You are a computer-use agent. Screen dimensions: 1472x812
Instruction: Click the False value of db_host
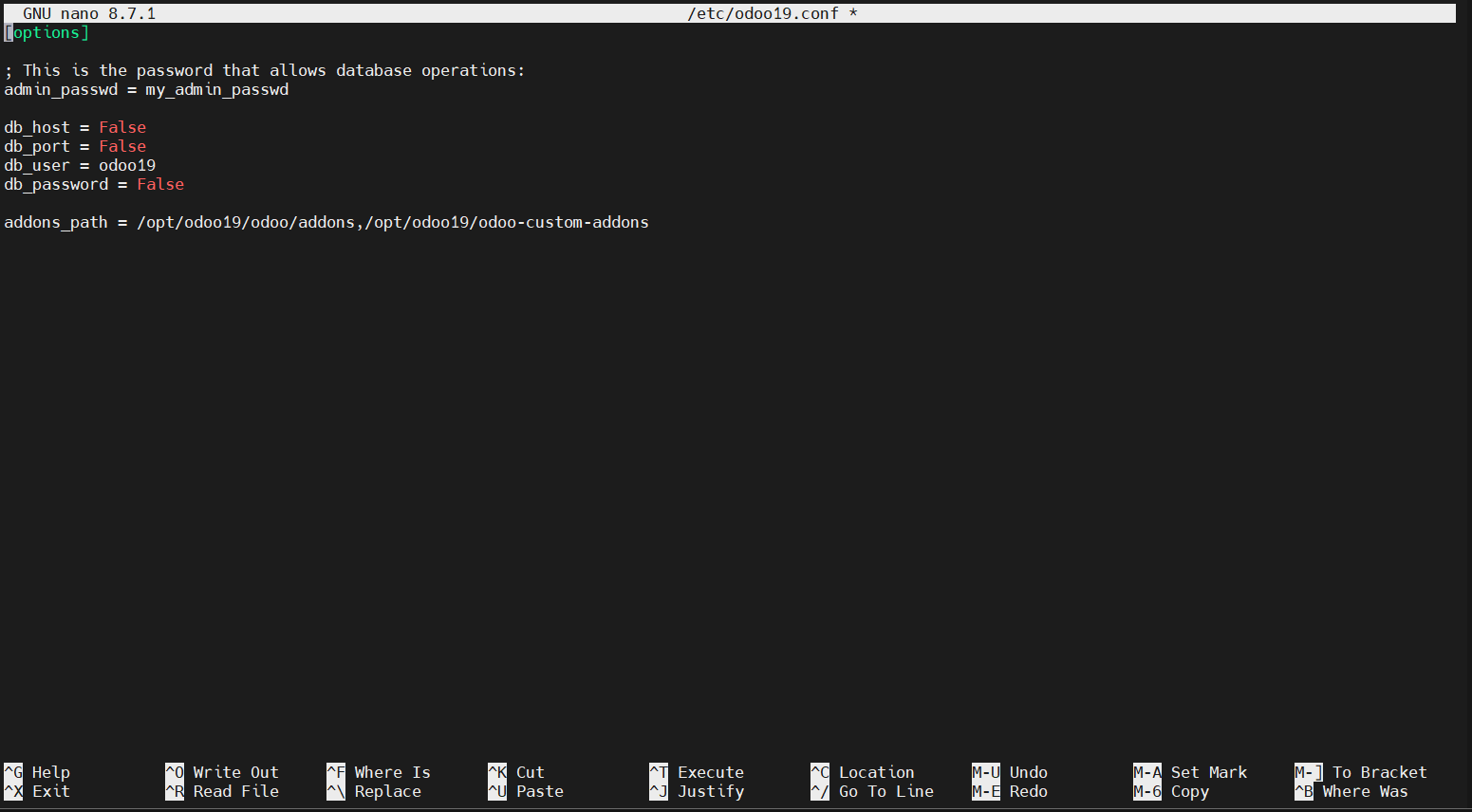(122, 127)
